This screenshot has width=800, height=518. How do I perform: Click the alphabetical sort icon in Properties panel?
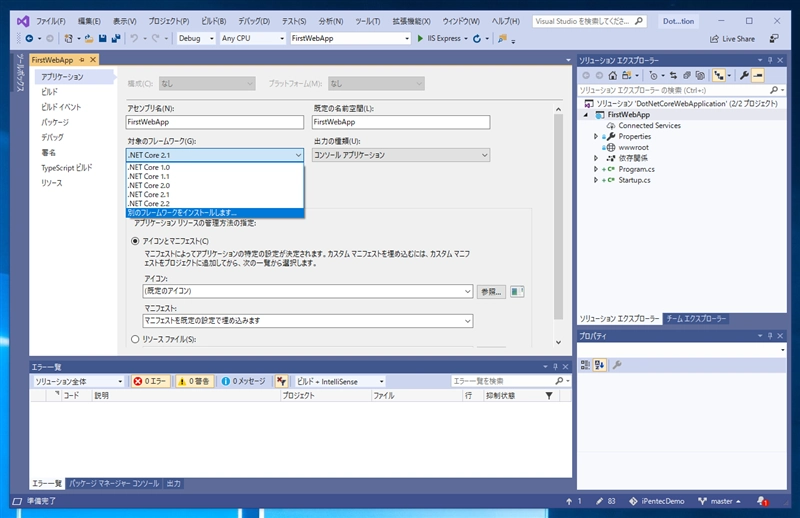[599, 365]
